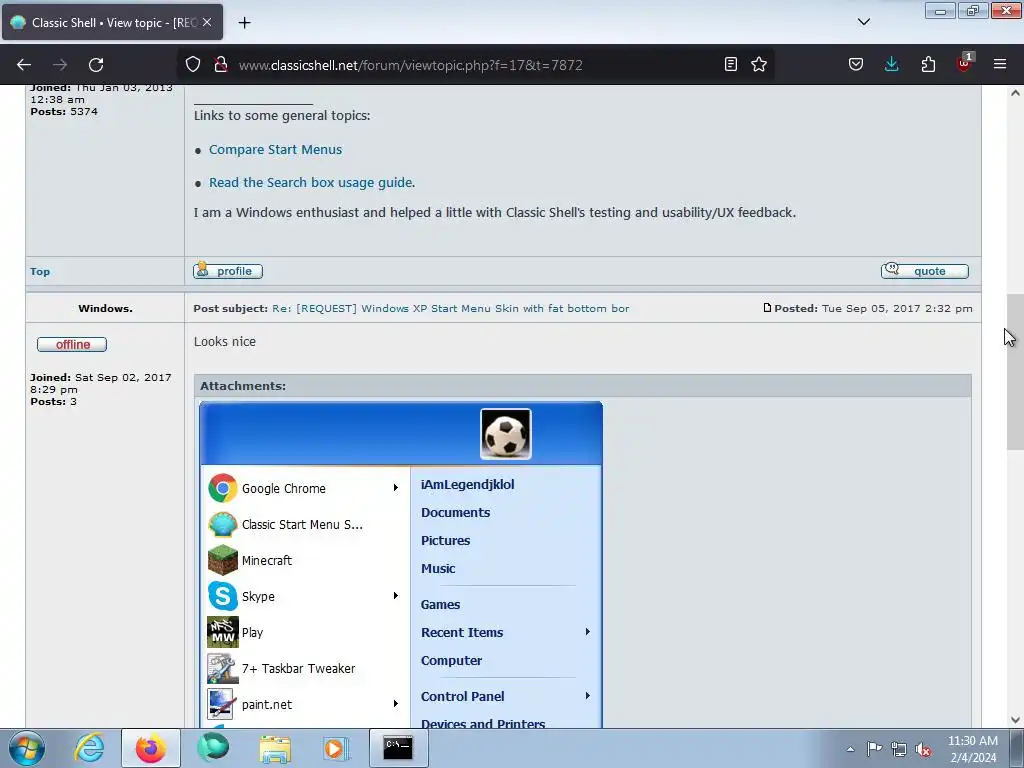The image size is (1024, 768).
Task: Quote this post button
Action: coord(925,270)
